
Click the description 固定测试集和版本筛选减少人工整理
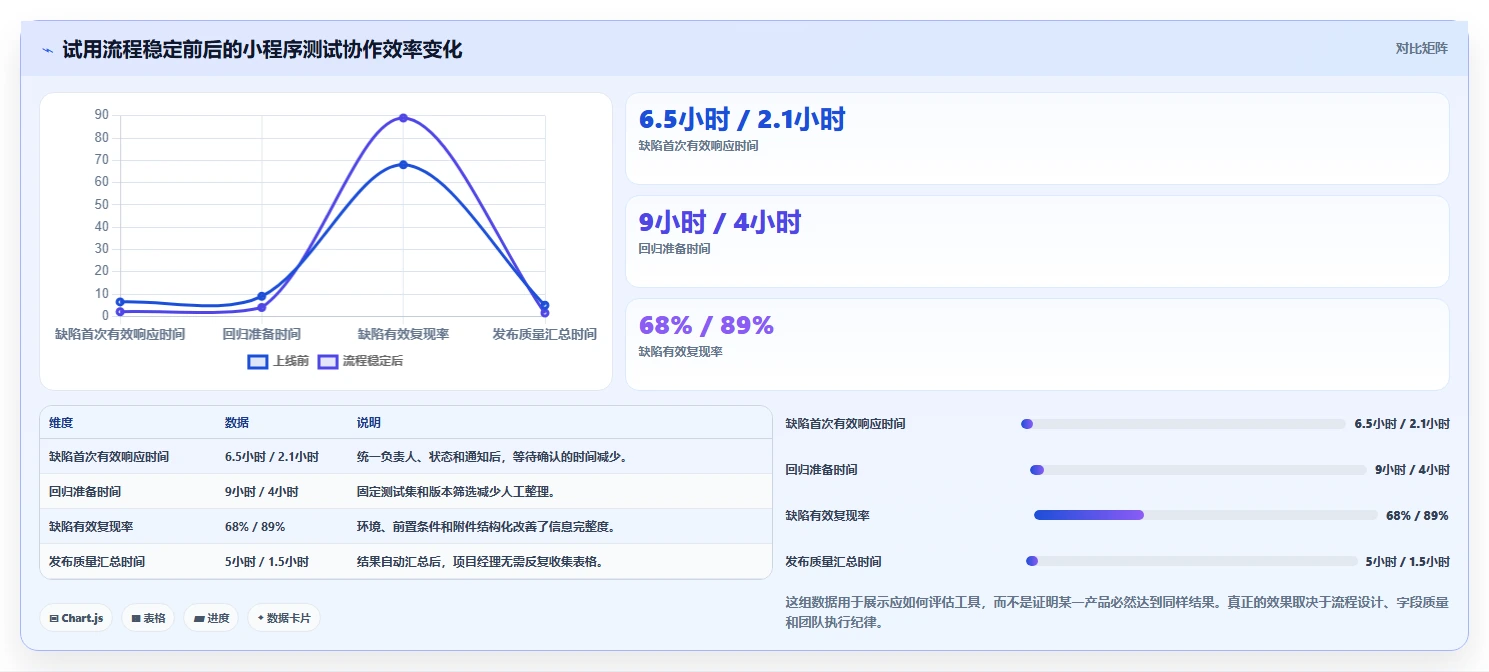pos(456,492)
